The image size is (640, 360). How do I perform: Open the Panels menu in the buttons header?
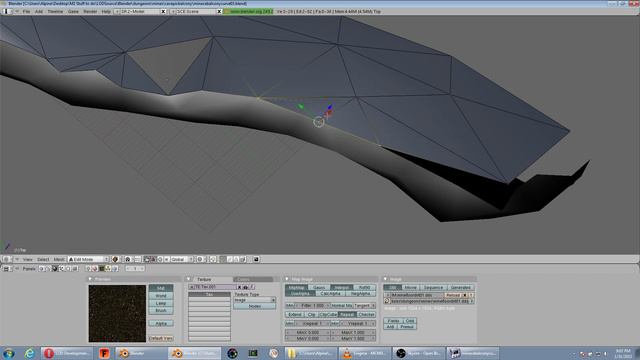[29, 269]
